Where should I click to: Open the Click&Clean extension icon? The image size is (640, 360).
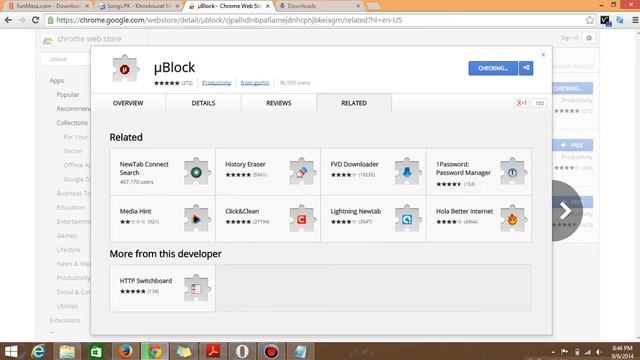tap(302, 219)
